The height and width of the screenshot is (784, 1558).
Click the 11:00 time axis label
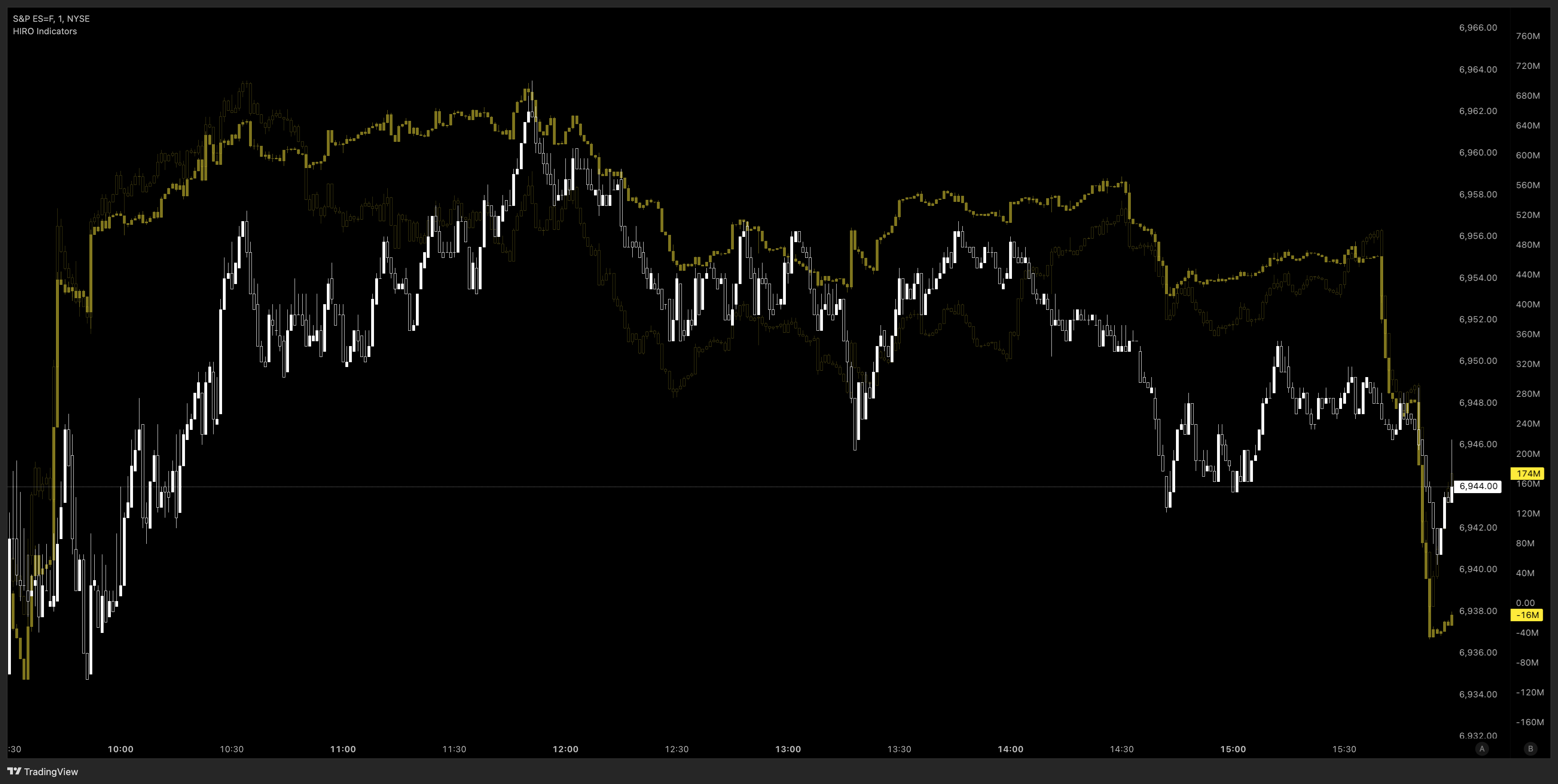343,749
